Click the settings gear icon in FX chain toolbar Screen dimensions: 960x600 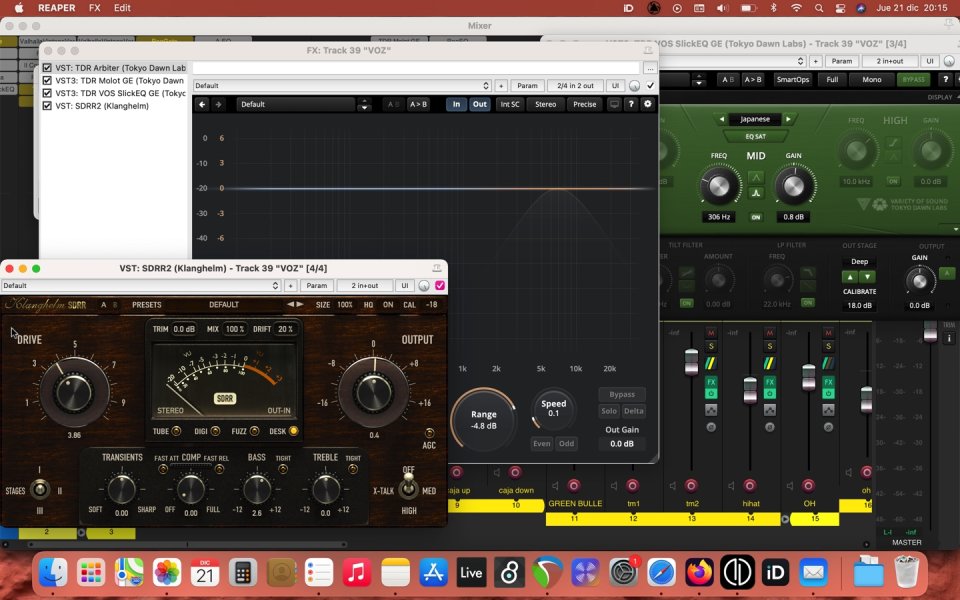(648, 104)
